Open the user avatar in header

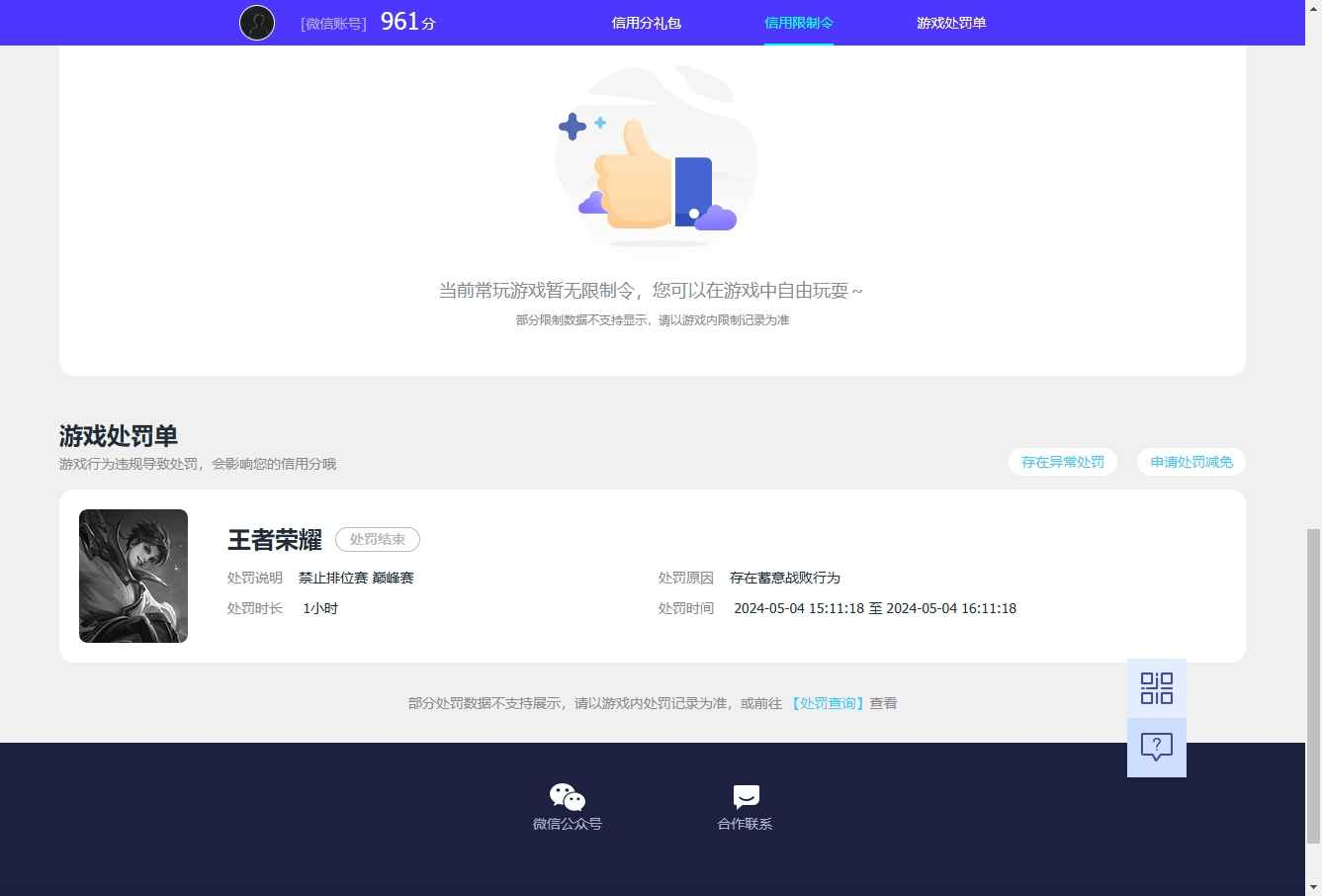tap(257, 22)
